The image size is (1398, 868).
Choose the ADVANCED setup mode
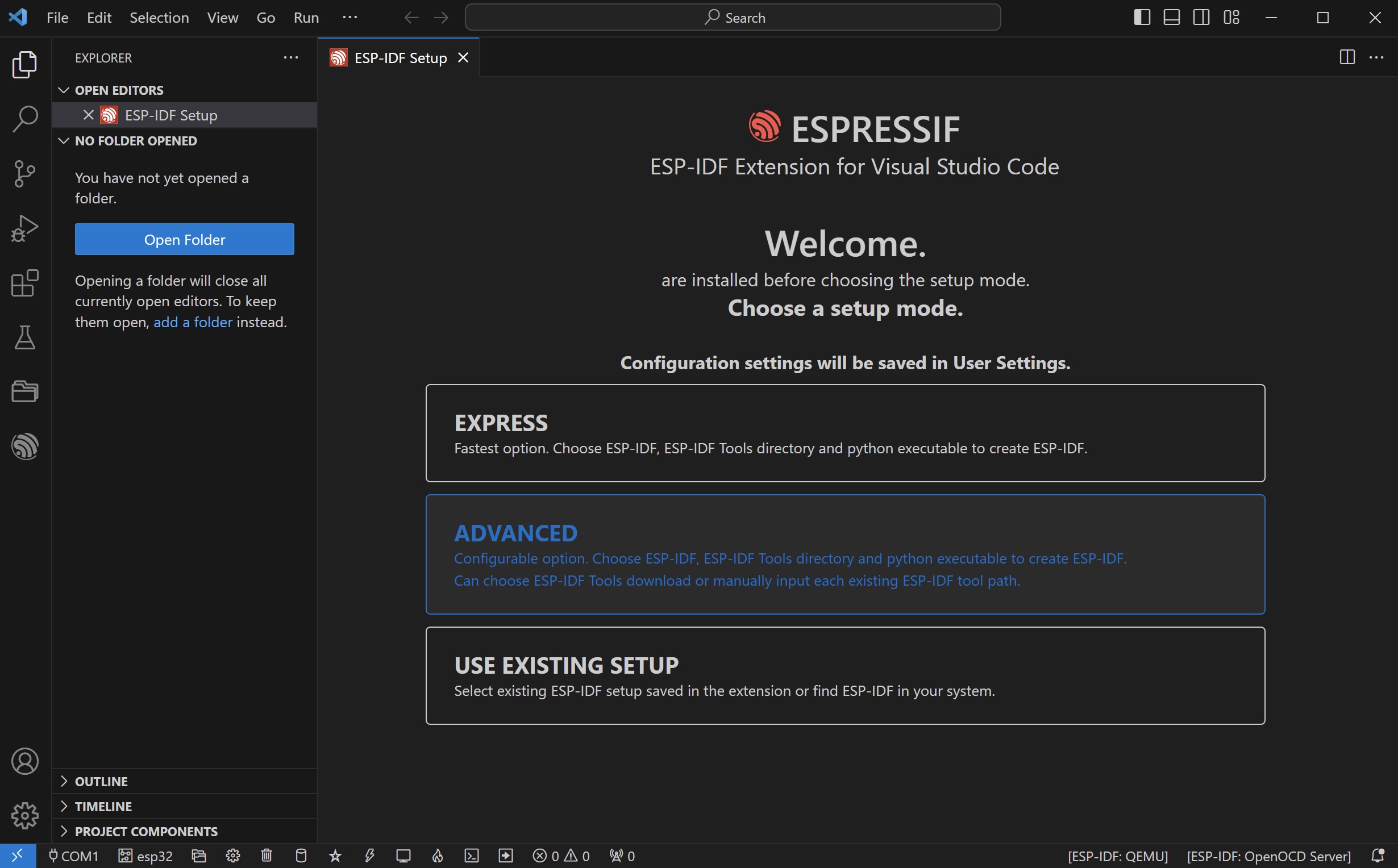(845, 554)
